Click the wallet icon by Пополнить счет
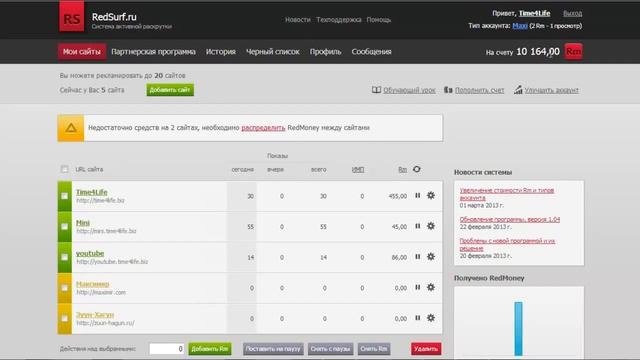 448,90
